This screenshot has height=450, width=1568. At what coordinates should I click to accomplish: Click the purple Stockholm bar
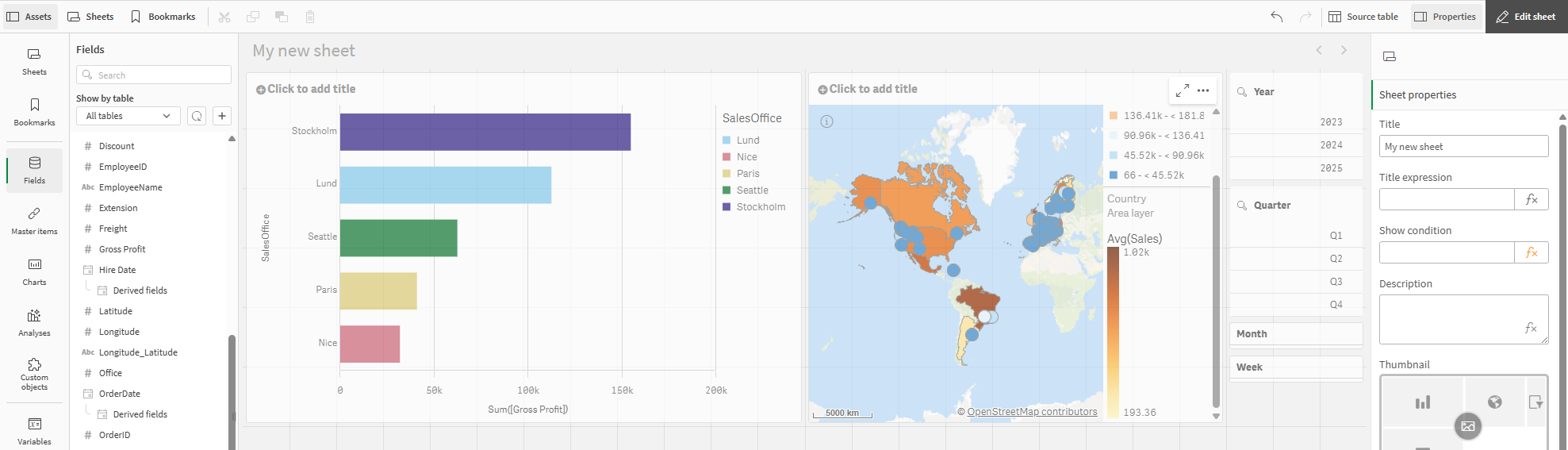tap(485, 132)
